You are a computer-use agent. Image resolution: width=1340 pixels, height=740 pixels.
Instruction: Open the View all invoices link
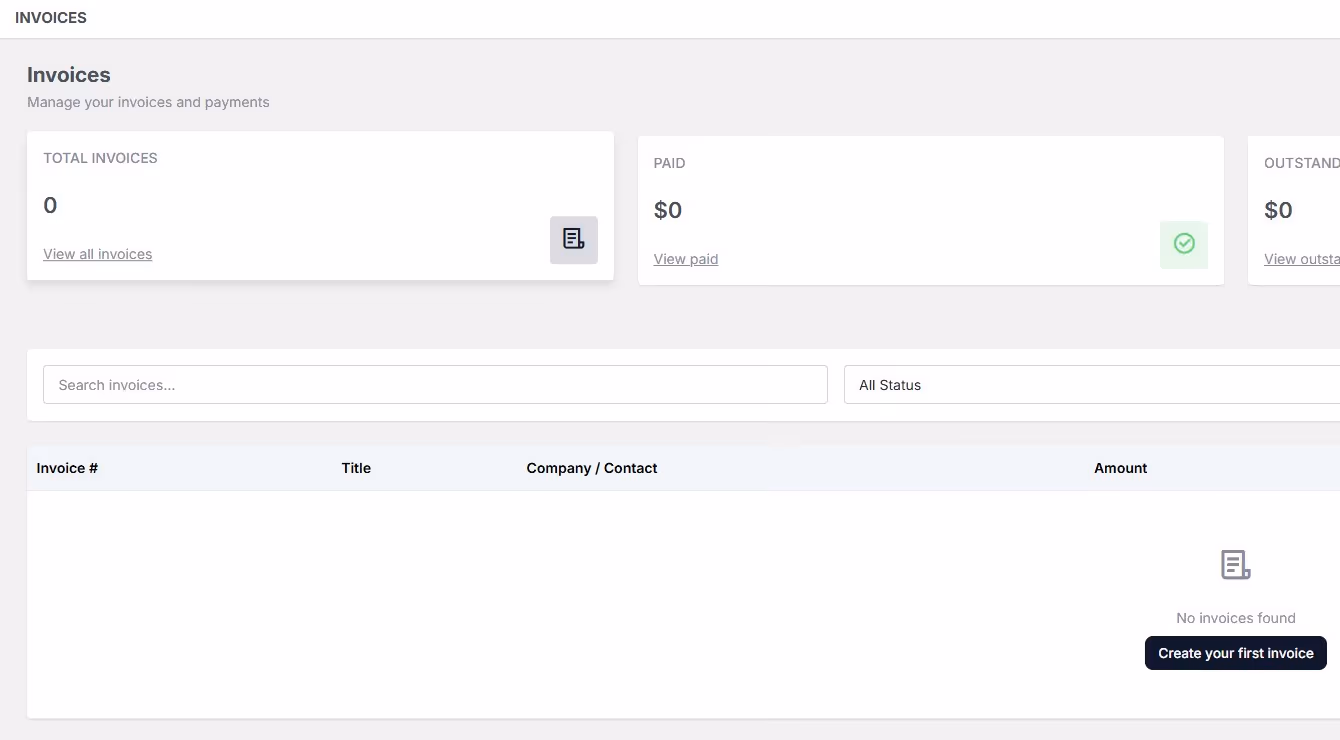pyautogui.click(x=98, y=254)
